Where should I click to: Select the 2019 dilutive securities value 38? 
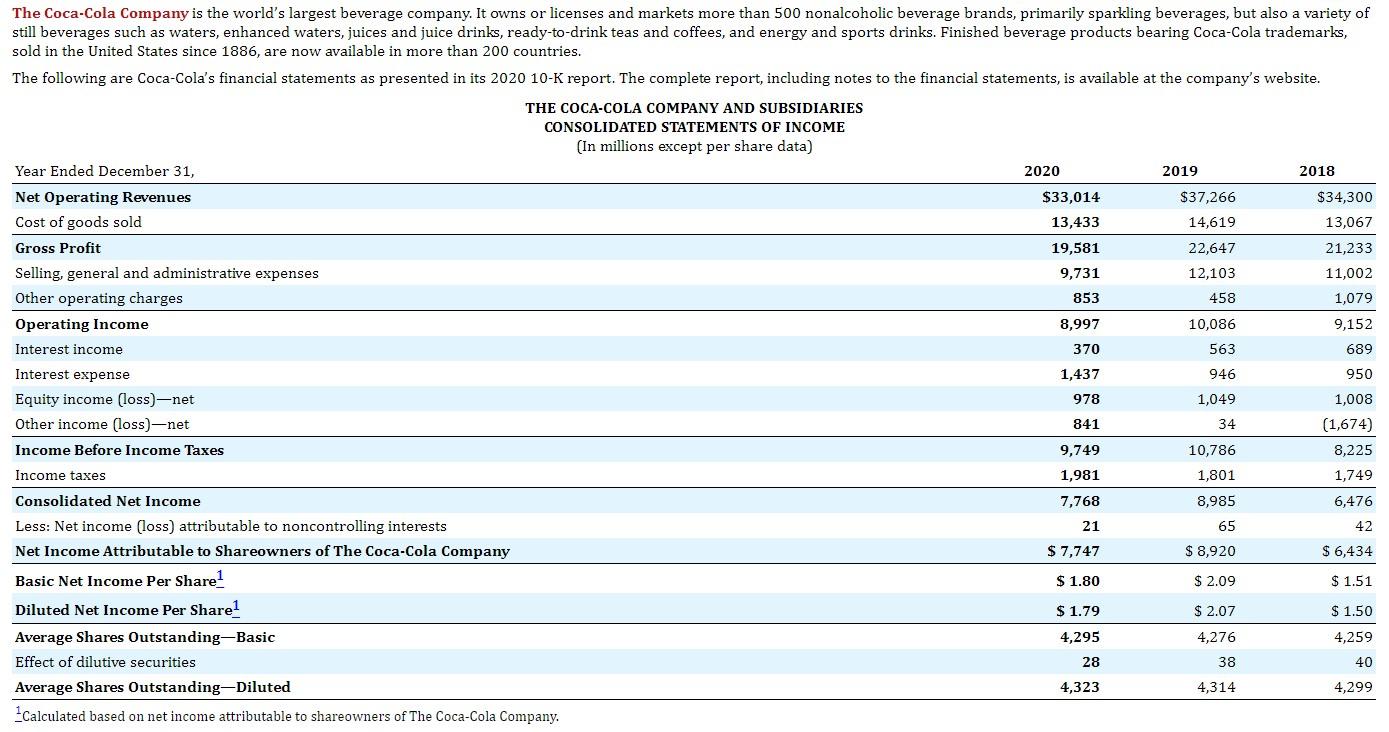pyautogui.click(x=1226, y=662)
